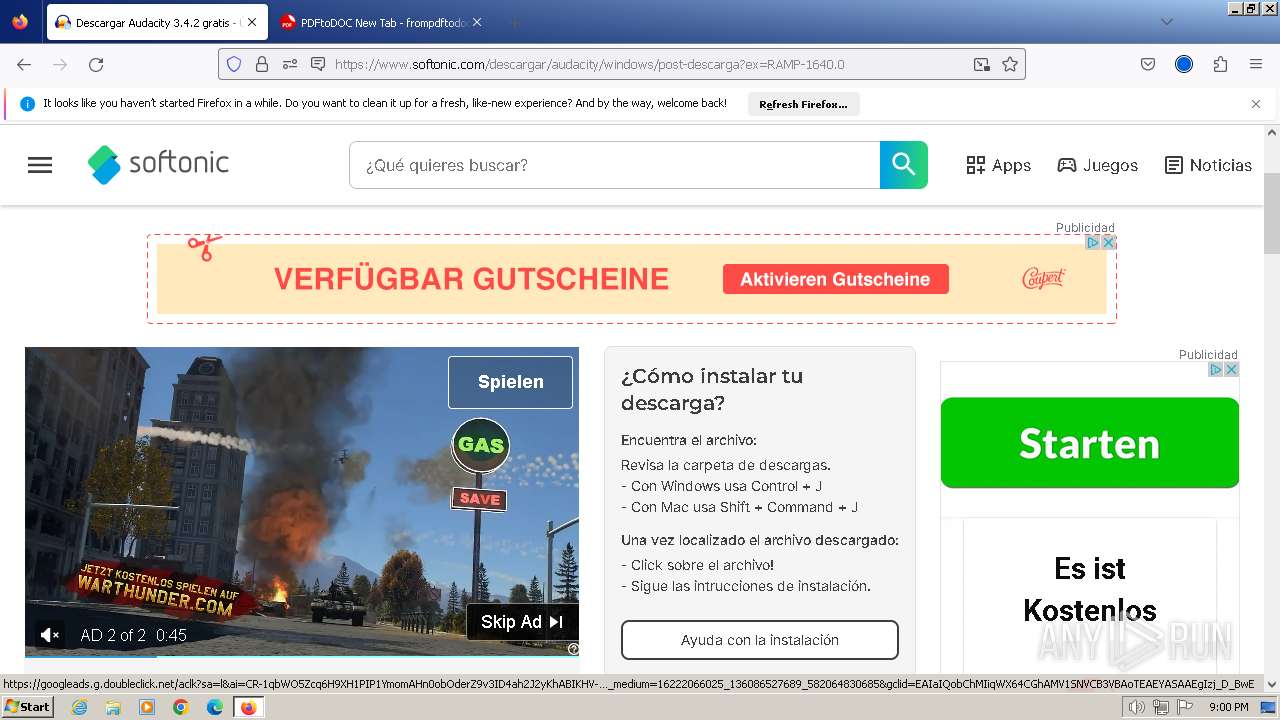Click the site security padlock icon
The image size is (1280, 720).
coord(262,64)
